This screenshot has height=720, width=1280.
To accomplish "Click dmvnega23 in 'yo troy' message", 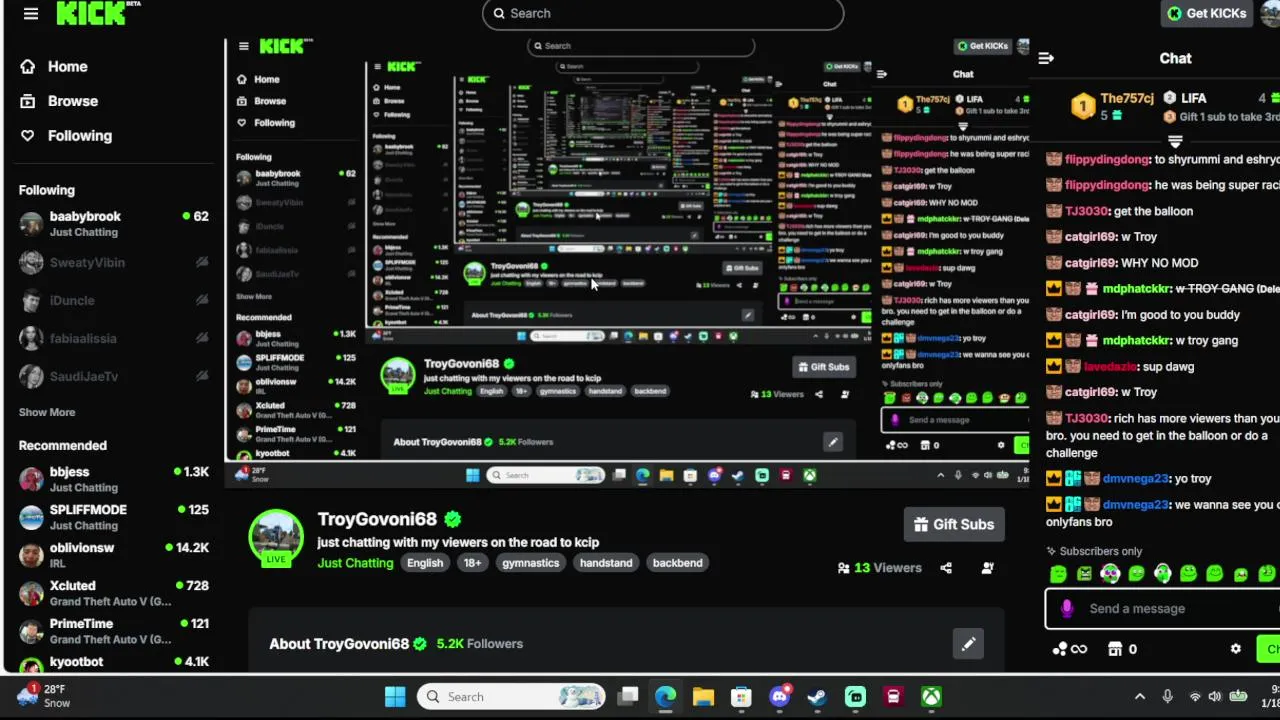I will coord(1135,479).
